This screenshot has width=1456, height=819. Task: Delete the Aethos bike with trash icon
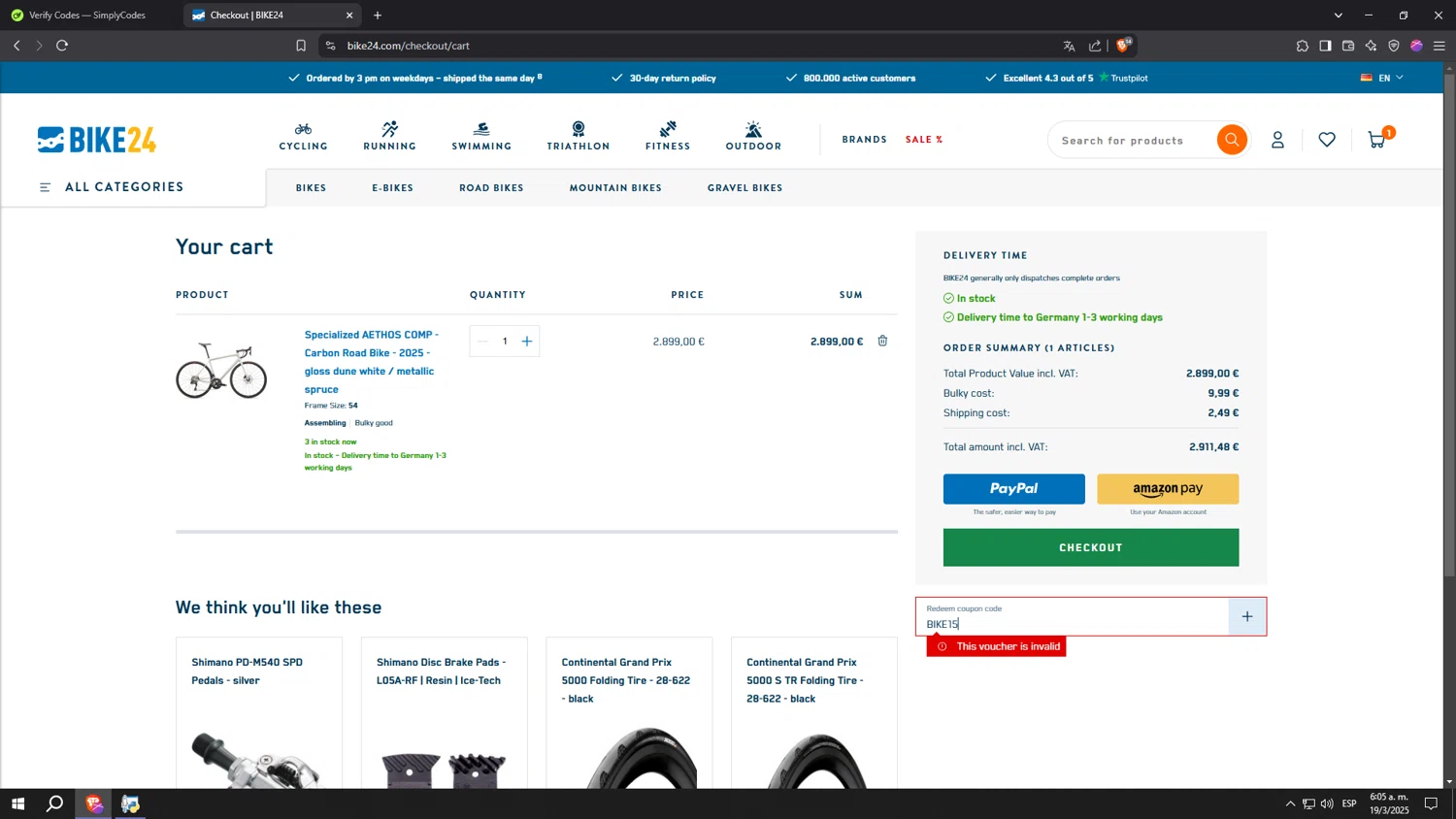(882, 341)
